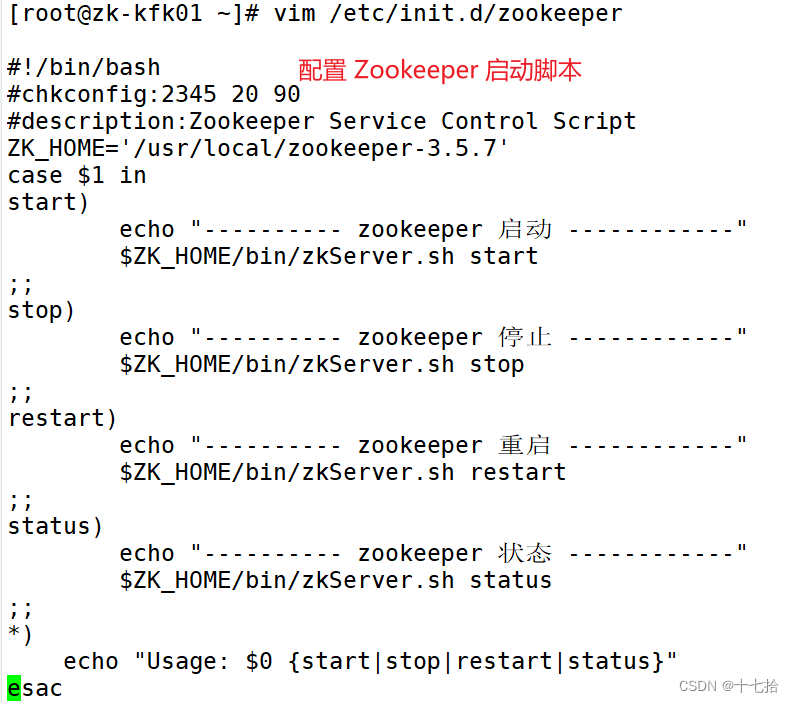Click the zkServer.sh stop command line
The height and width of the screenshot is (703, 794).
[322, 365]
